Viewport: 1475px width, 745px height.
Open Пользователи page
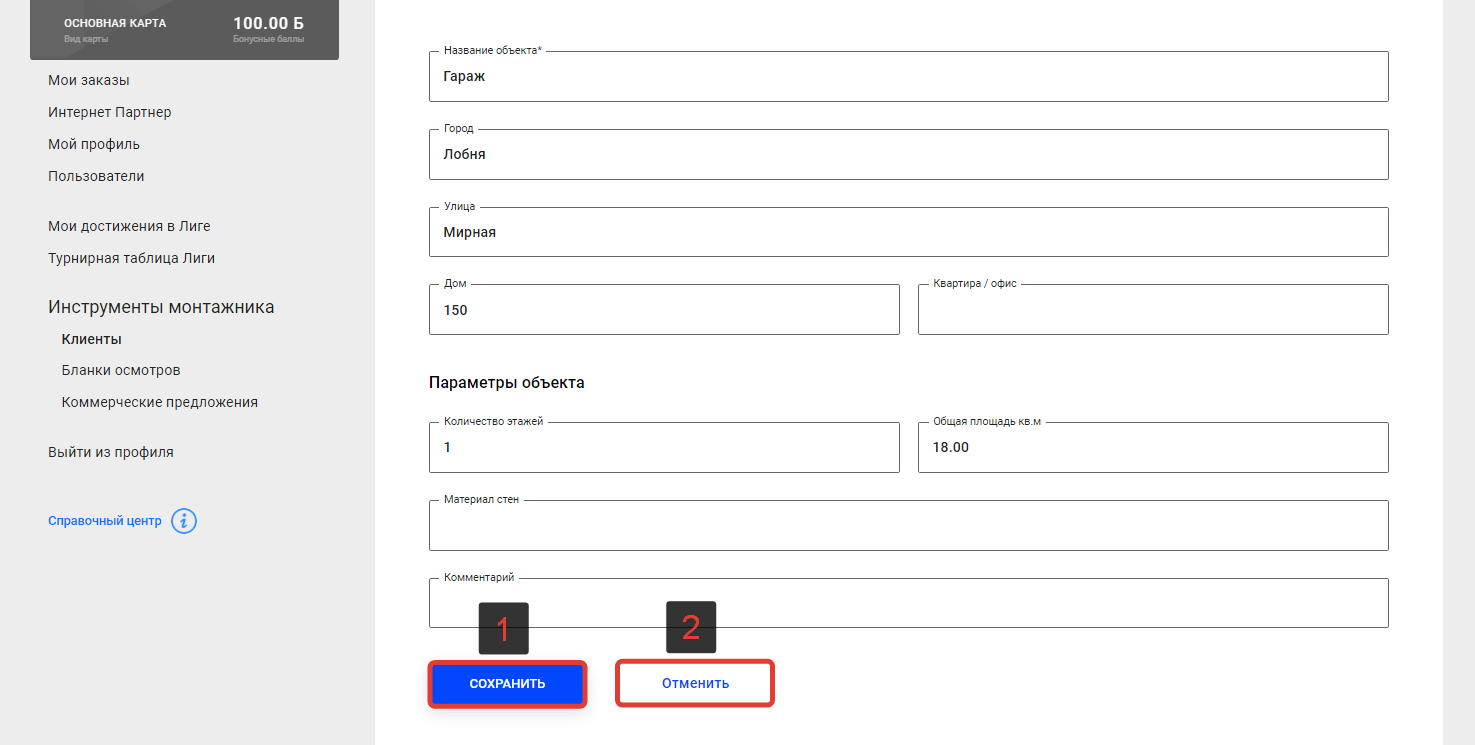pyautogui.click(x=96, y=176)
